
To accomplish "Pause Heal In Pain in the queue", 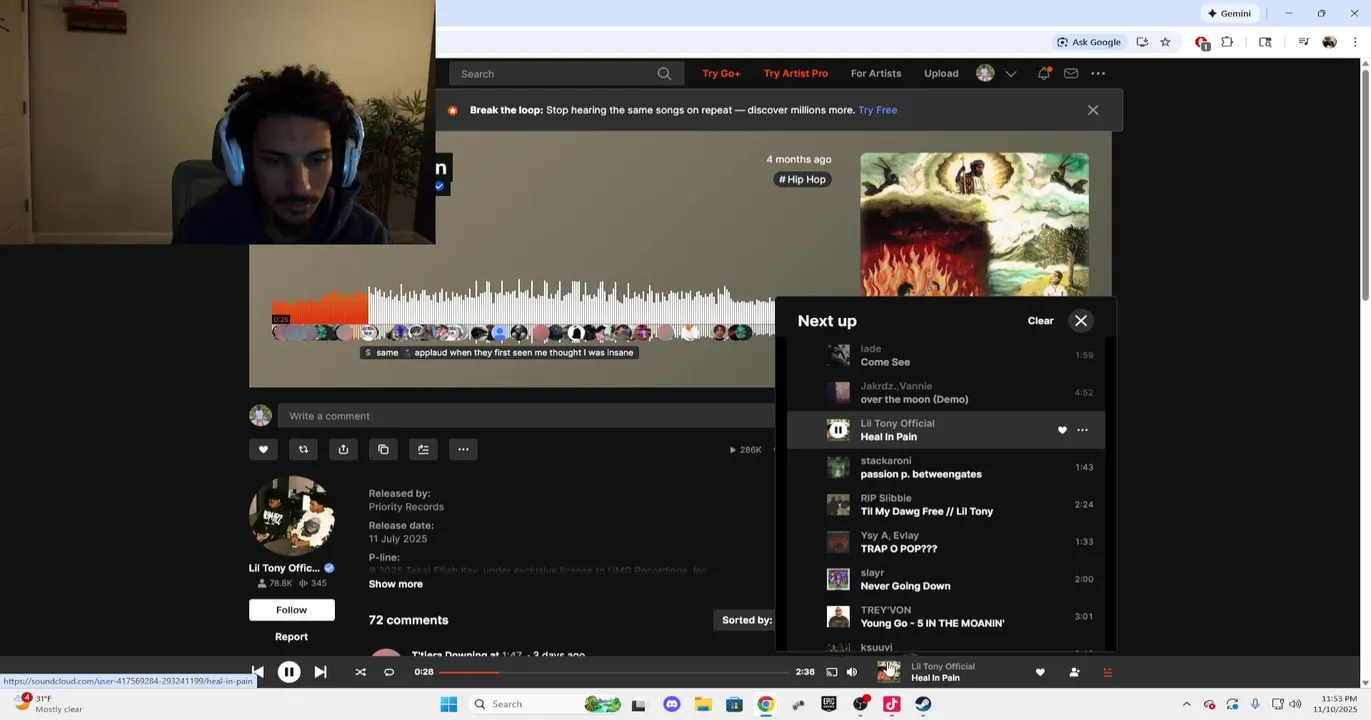I will click(x=838, y=430).
